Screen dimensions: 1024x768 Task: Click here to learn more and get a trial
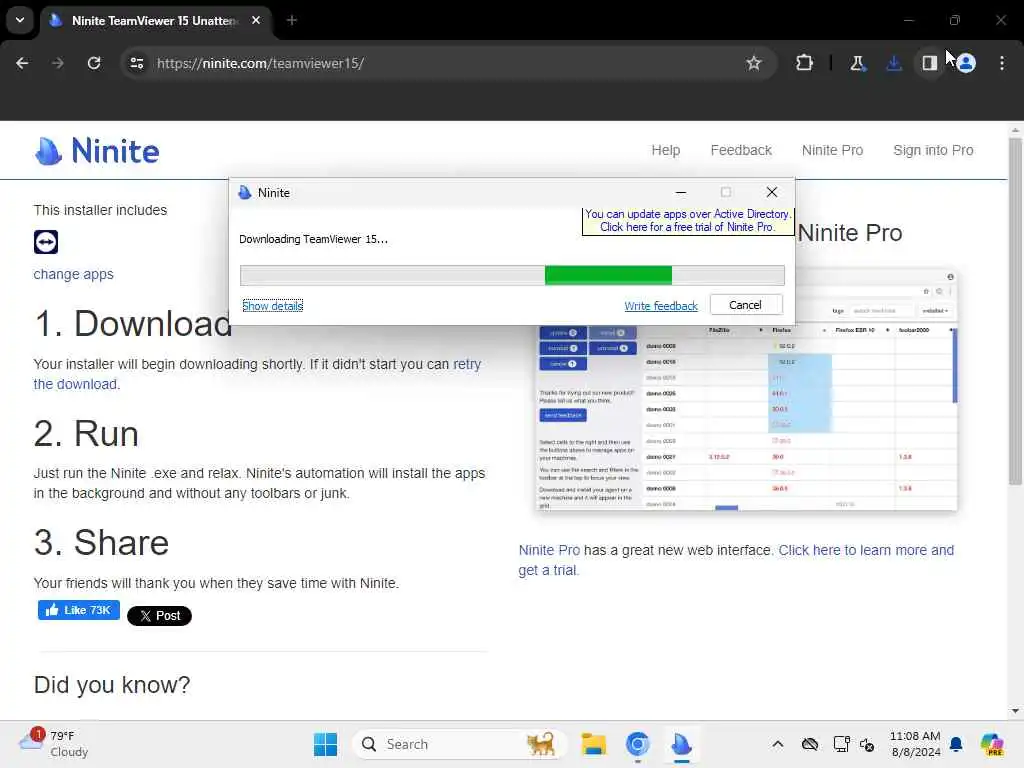[866, 550]
